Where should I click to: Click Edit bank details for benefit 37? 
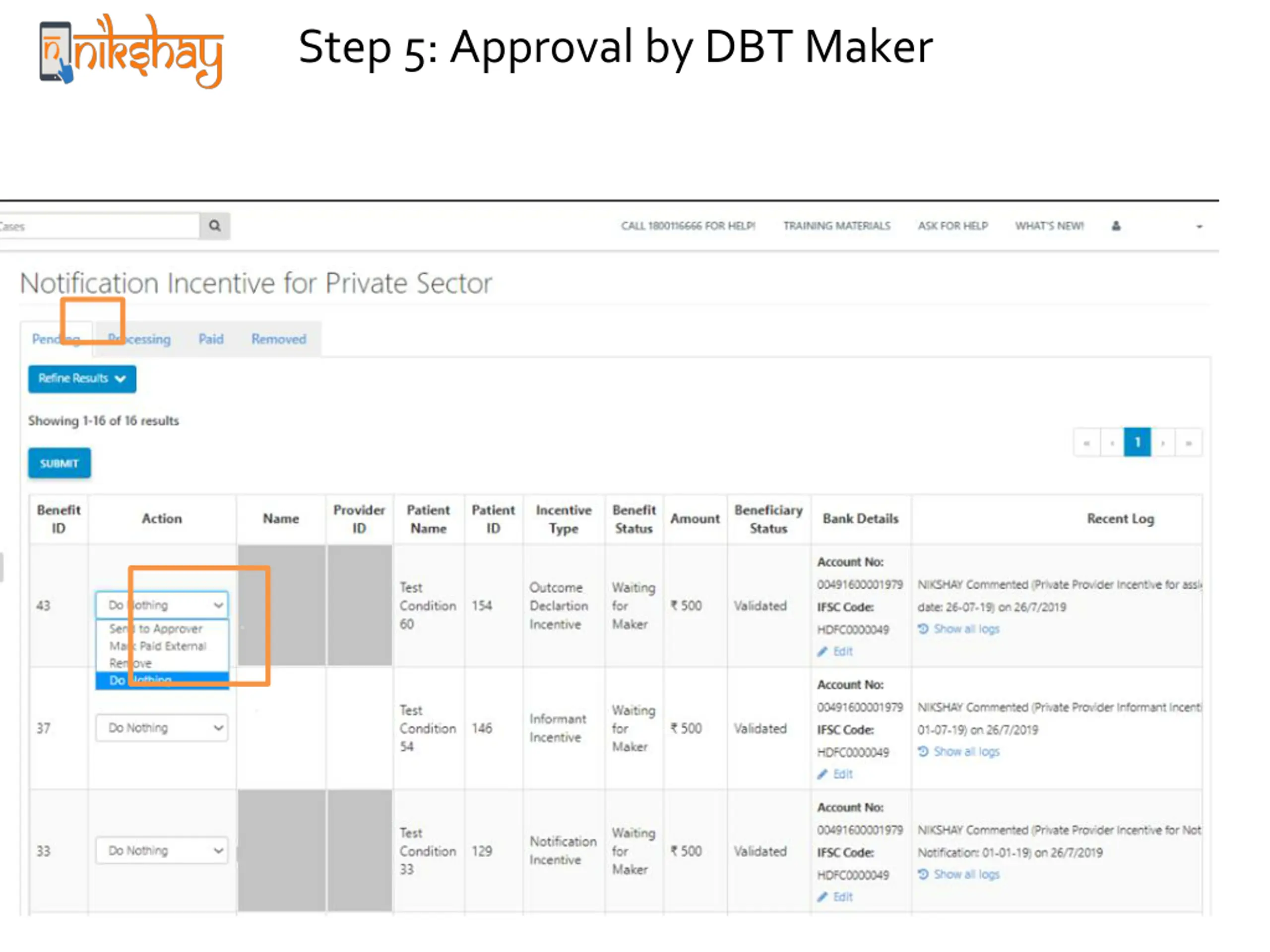coord(836,774)
